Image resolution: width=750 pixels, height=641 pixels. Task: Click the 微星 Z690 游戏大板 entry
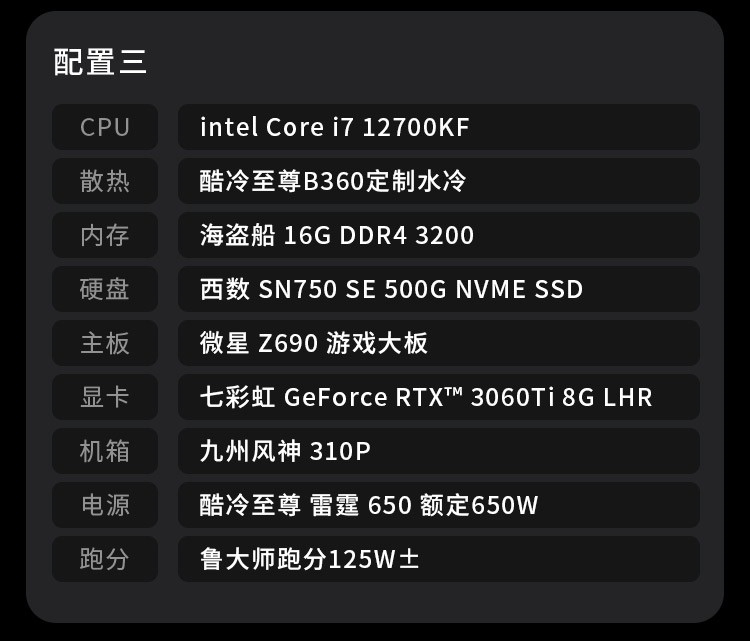click(314, 344)
